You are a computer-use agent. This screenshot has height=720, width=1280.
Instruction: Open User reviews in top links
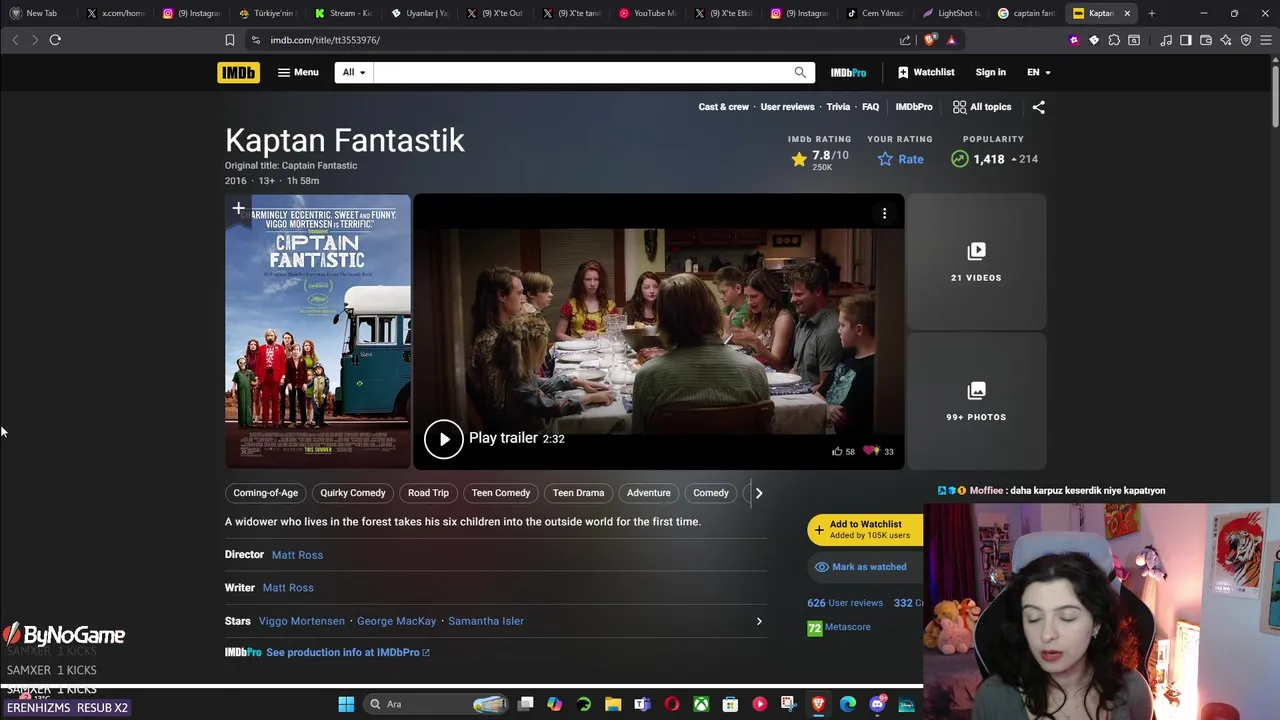[787, 107]
